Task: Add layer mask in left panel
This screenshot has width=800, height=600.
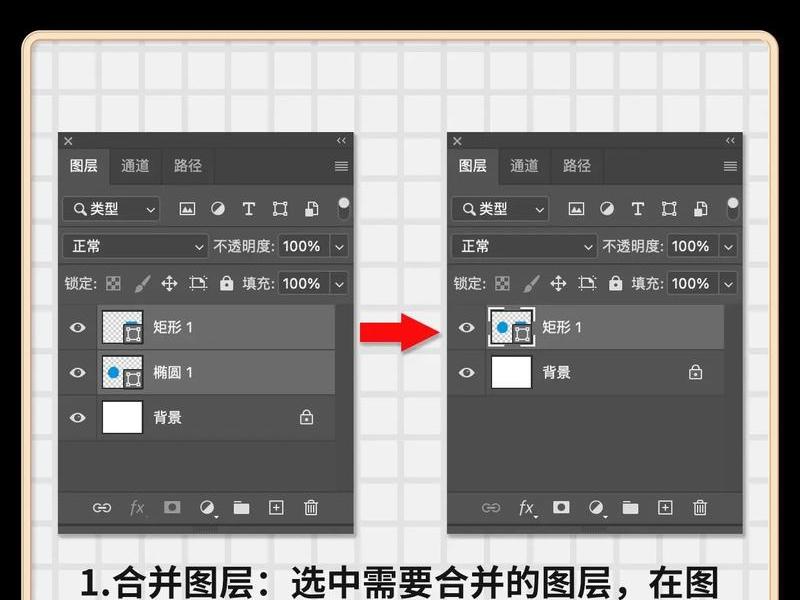Action: [x=172, y=507]
